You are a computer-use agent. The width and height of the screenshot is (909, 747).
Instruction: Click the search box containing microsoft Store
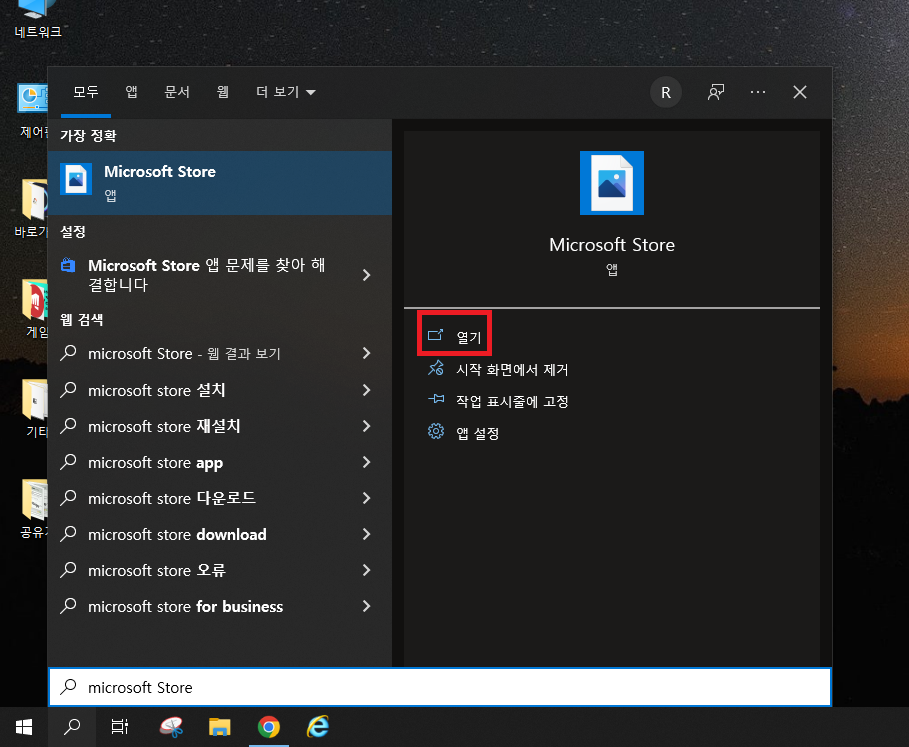pos(440,687)
